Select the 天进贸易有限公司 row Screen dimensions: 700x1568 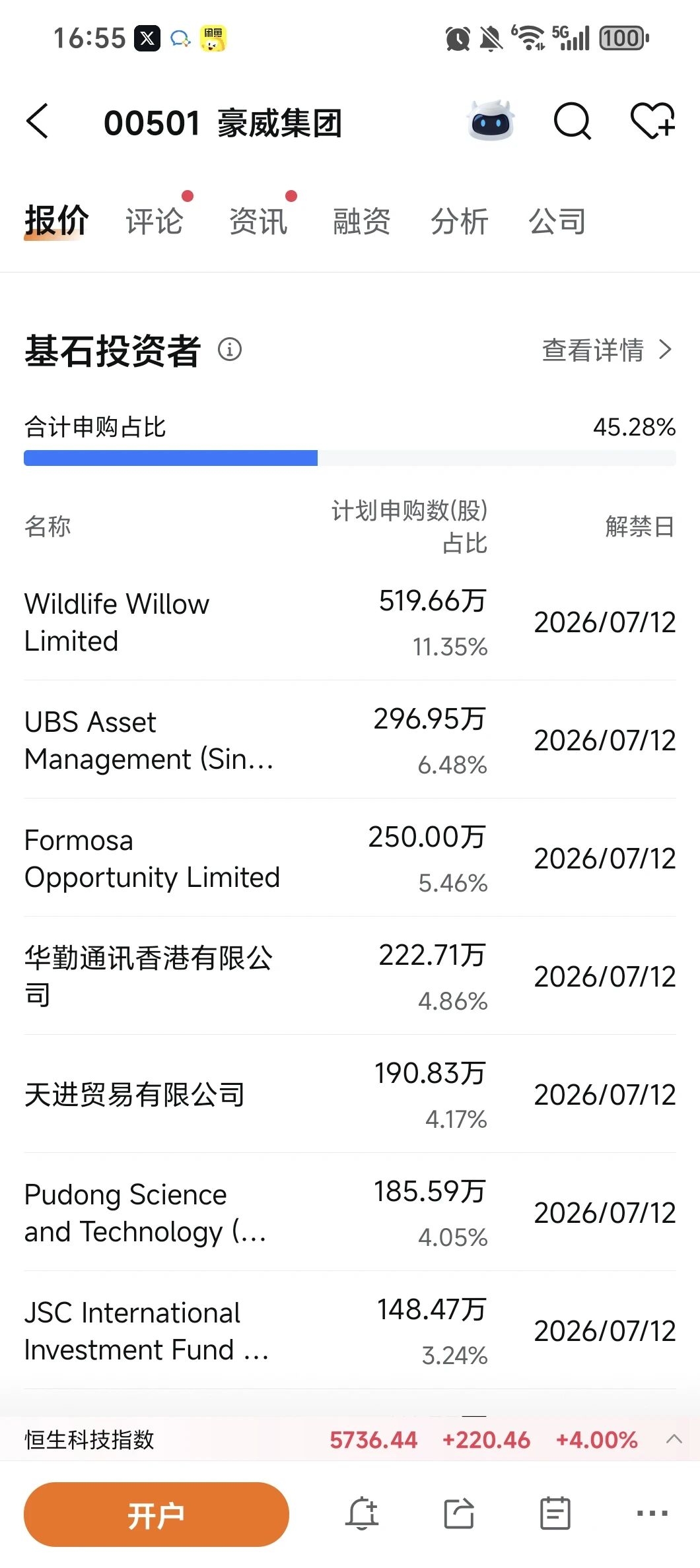pos(350,1095)
